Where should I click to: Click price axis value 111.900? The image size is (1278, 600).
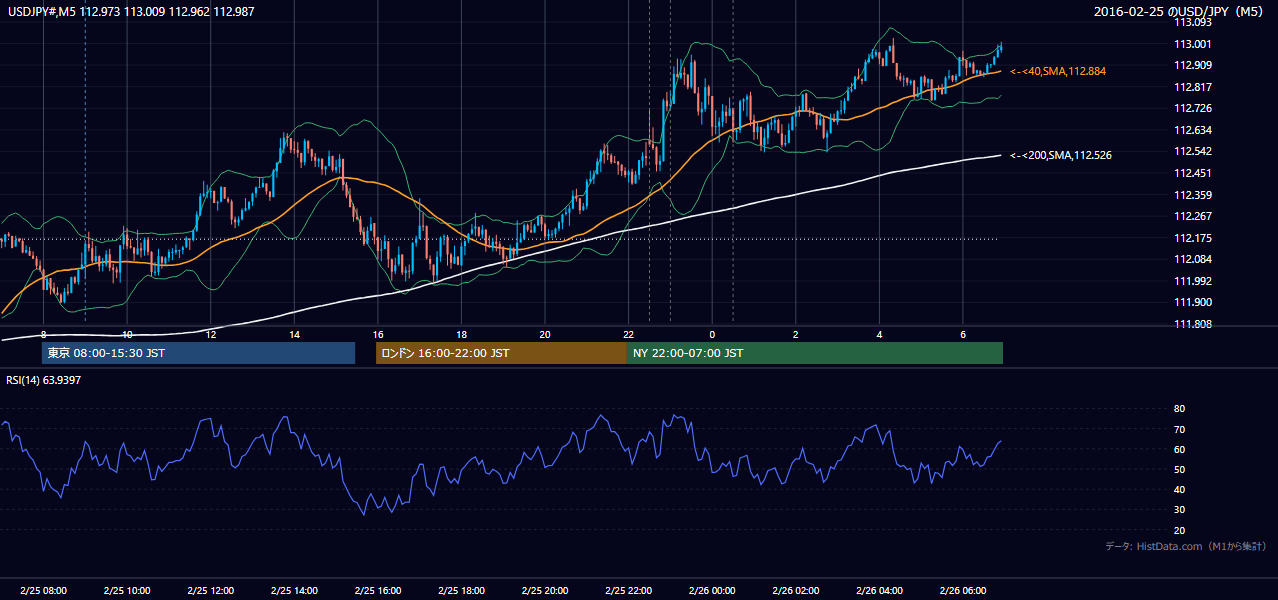point(1194,302)
